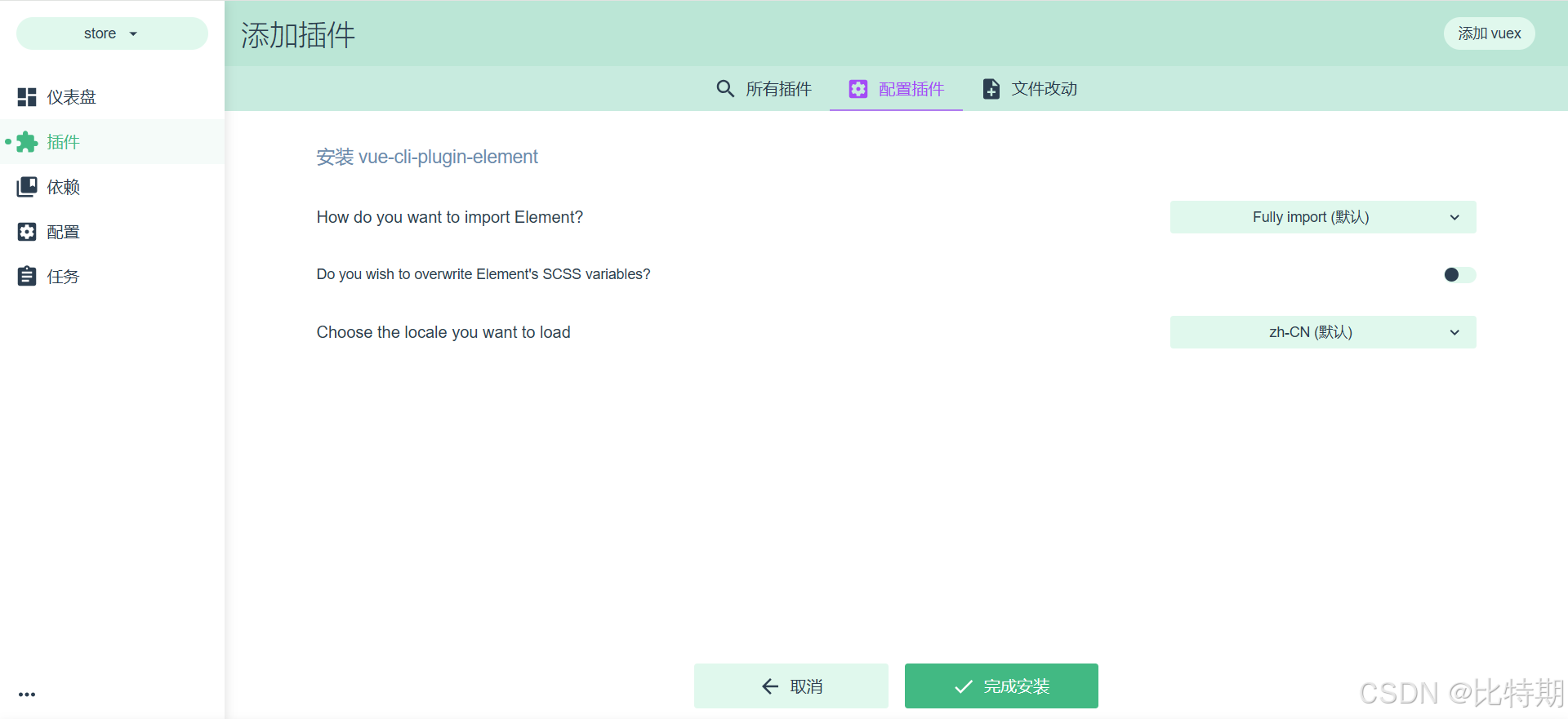Click the Fully import chevron arrow

point(1454,218)
